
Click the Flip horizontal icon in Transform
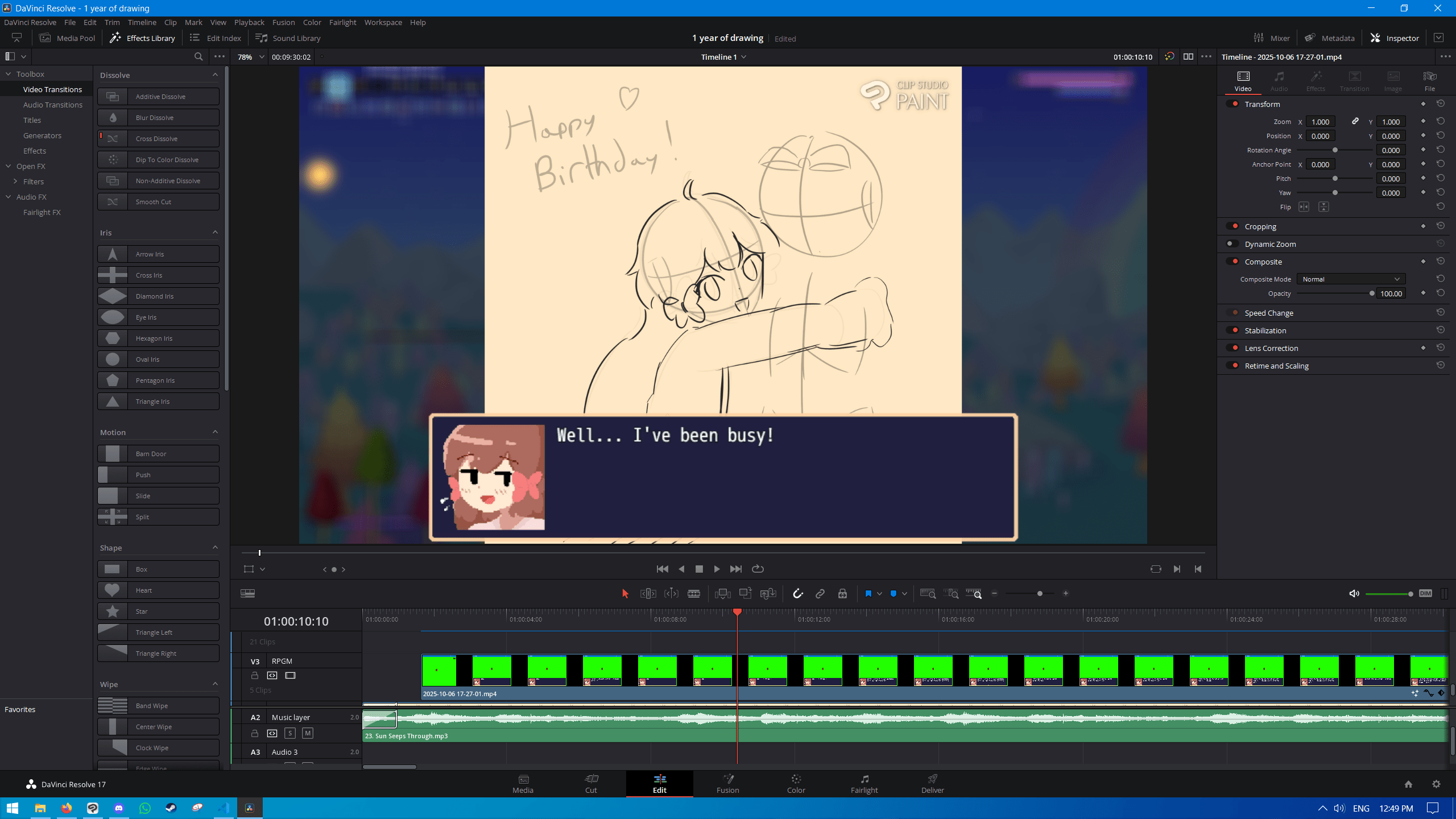click(1304, 207)
